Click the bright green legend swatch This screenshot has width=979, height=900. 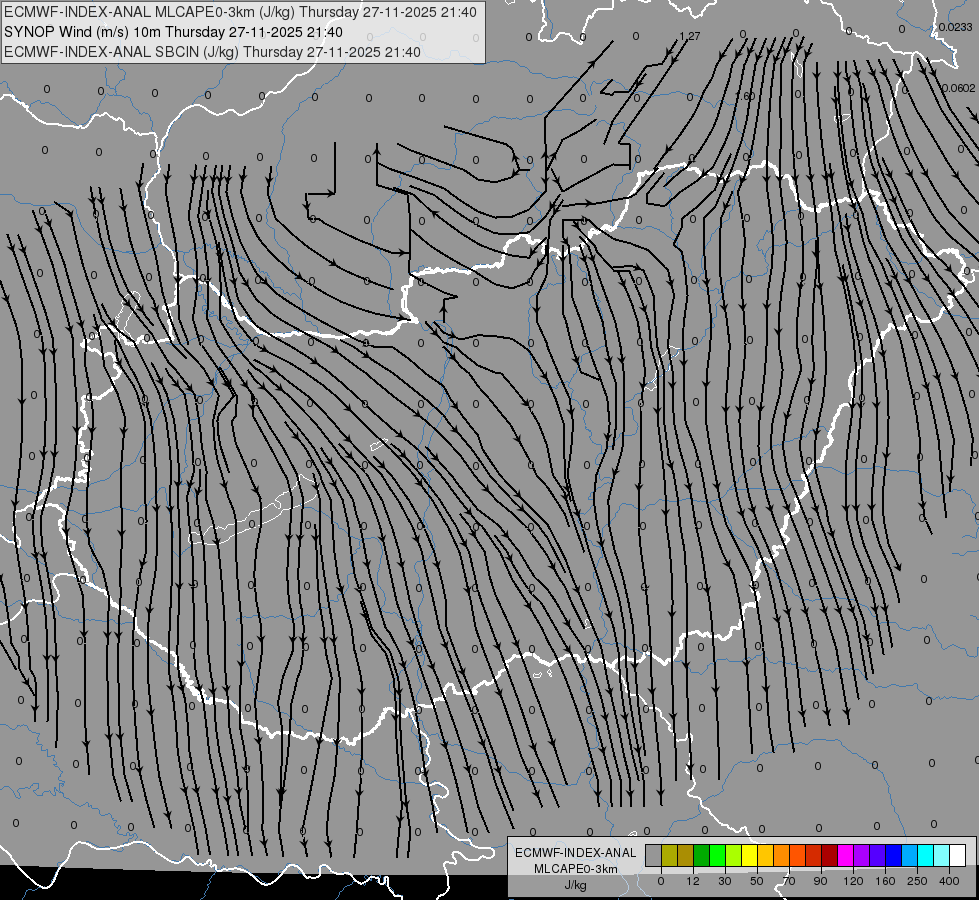pyautogui.click(x=717, y=856)
